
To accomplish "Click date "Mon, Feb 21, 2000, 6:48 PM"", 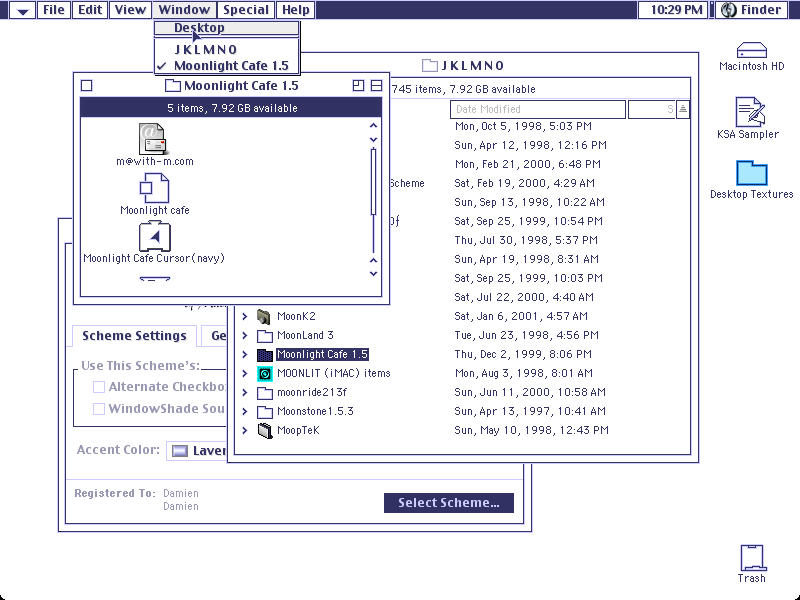I will pyautogui.click(x=528, y=164).
